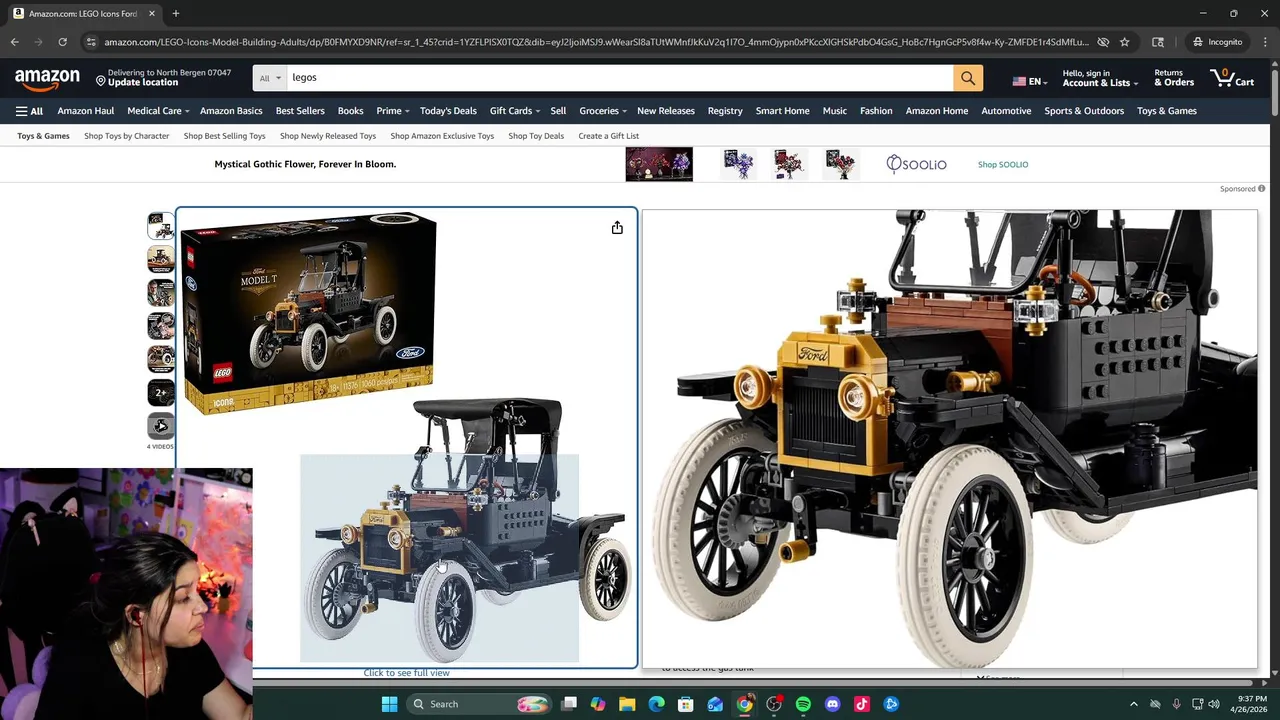Click the Copilot icon in taskbar

[598, 704]
